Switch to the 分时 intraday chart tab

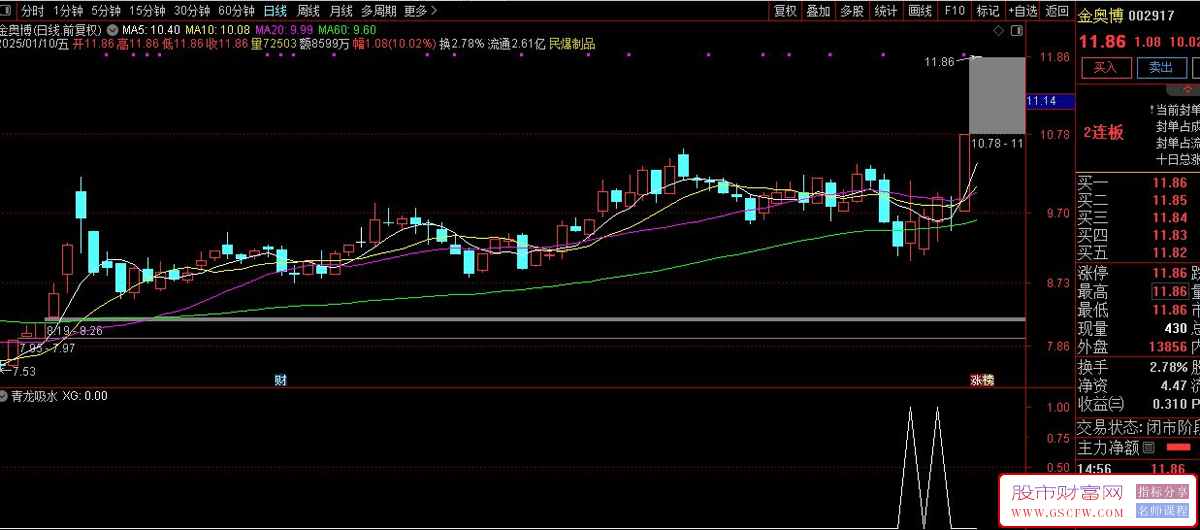[33, 11]
